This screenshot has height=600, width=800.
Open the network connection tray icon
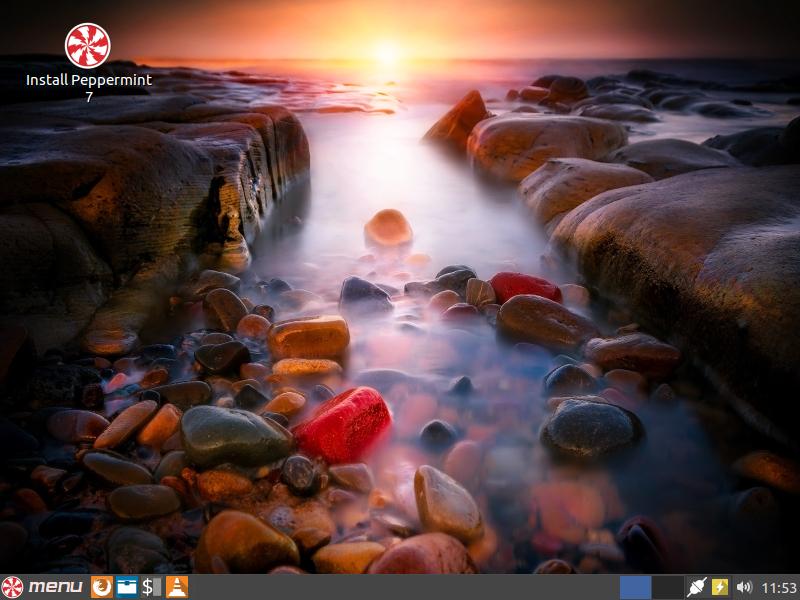697,587
